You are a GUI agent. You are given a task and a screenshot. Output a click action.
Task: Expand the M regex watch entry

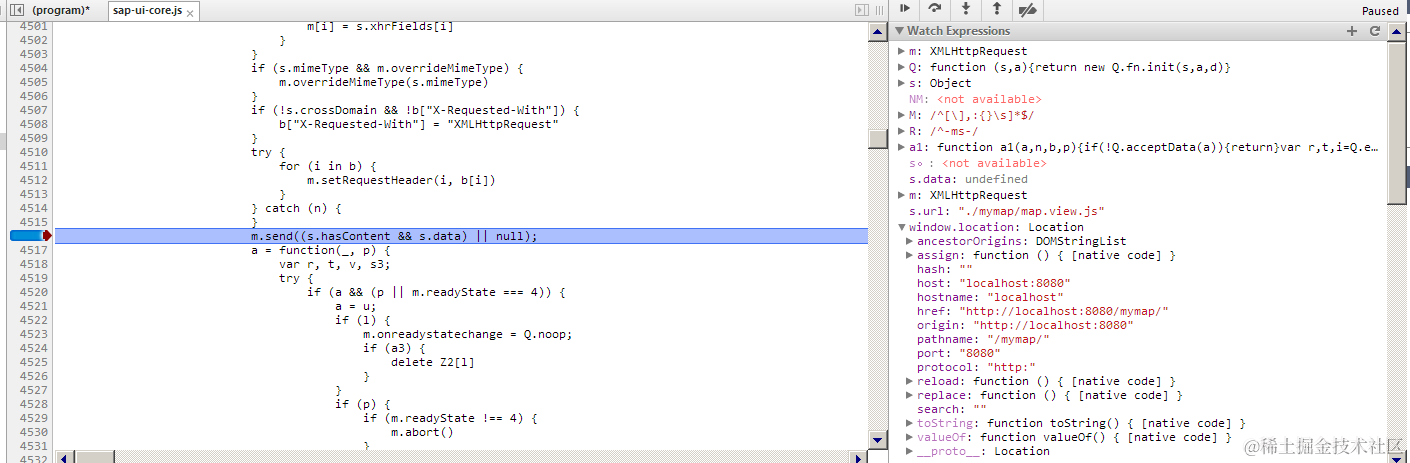pos(901,115)
